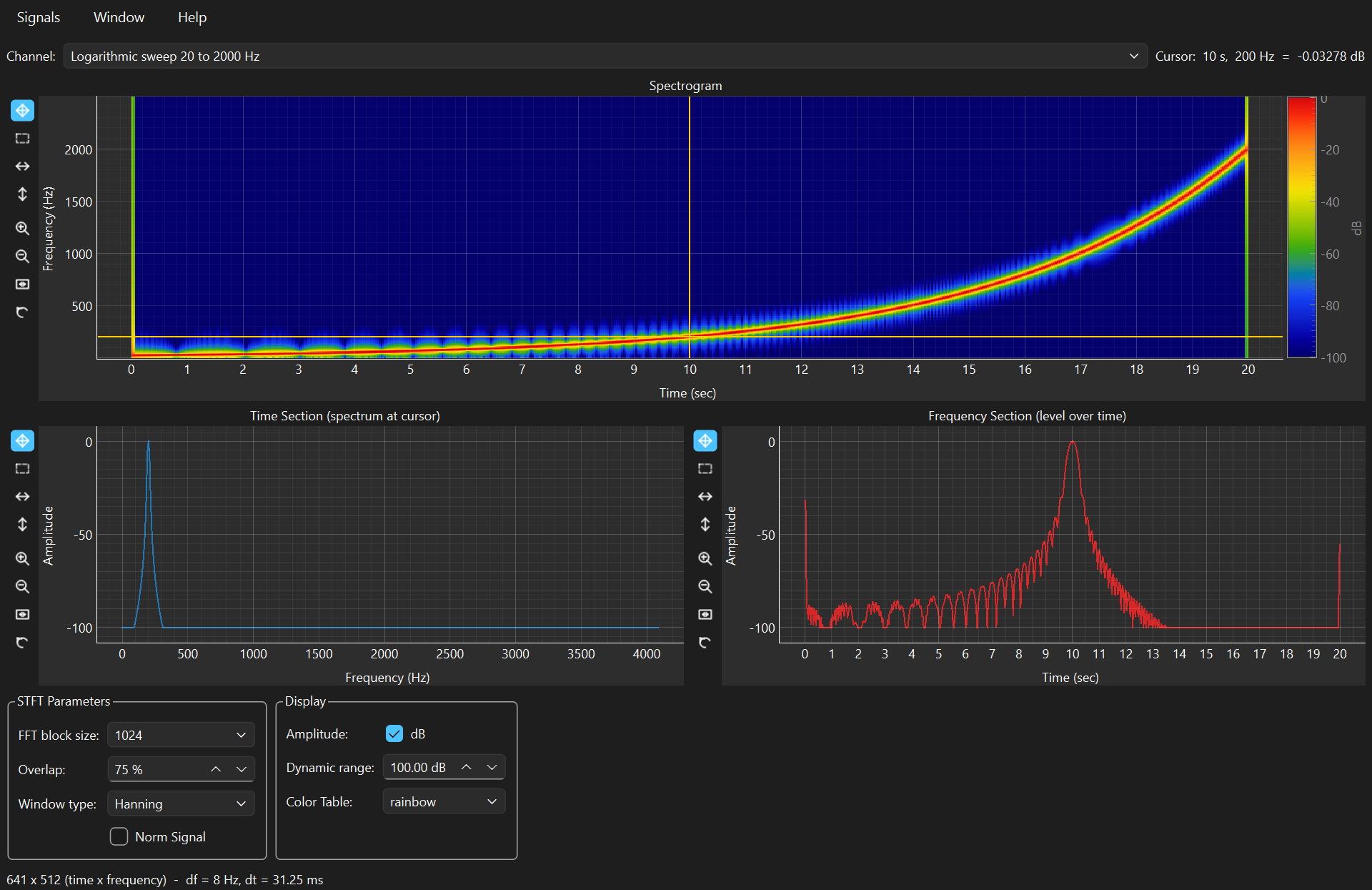Click the Spectrogram title label
The width and height of the screenshot is (1372, 890).
coord(685,86)
